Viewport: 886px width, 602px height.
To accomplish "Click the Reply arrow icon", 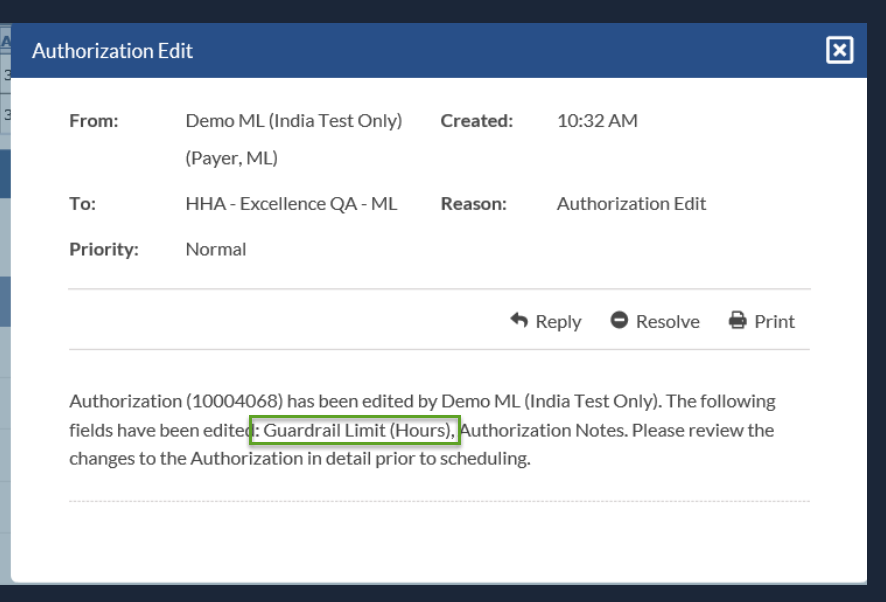I will (519, 321).
